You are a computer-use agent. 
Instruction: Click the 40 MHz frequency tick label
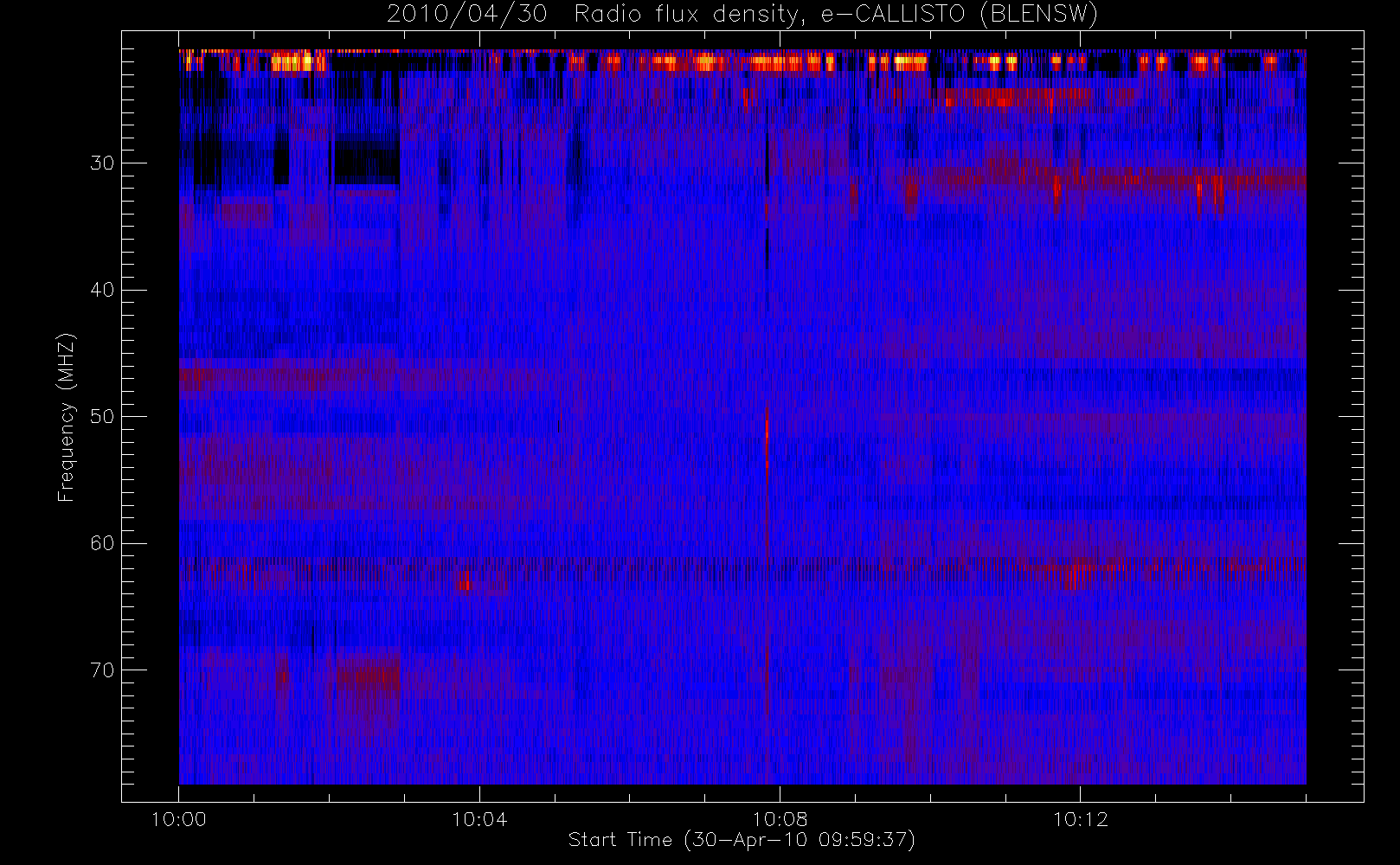coord(102,290)
